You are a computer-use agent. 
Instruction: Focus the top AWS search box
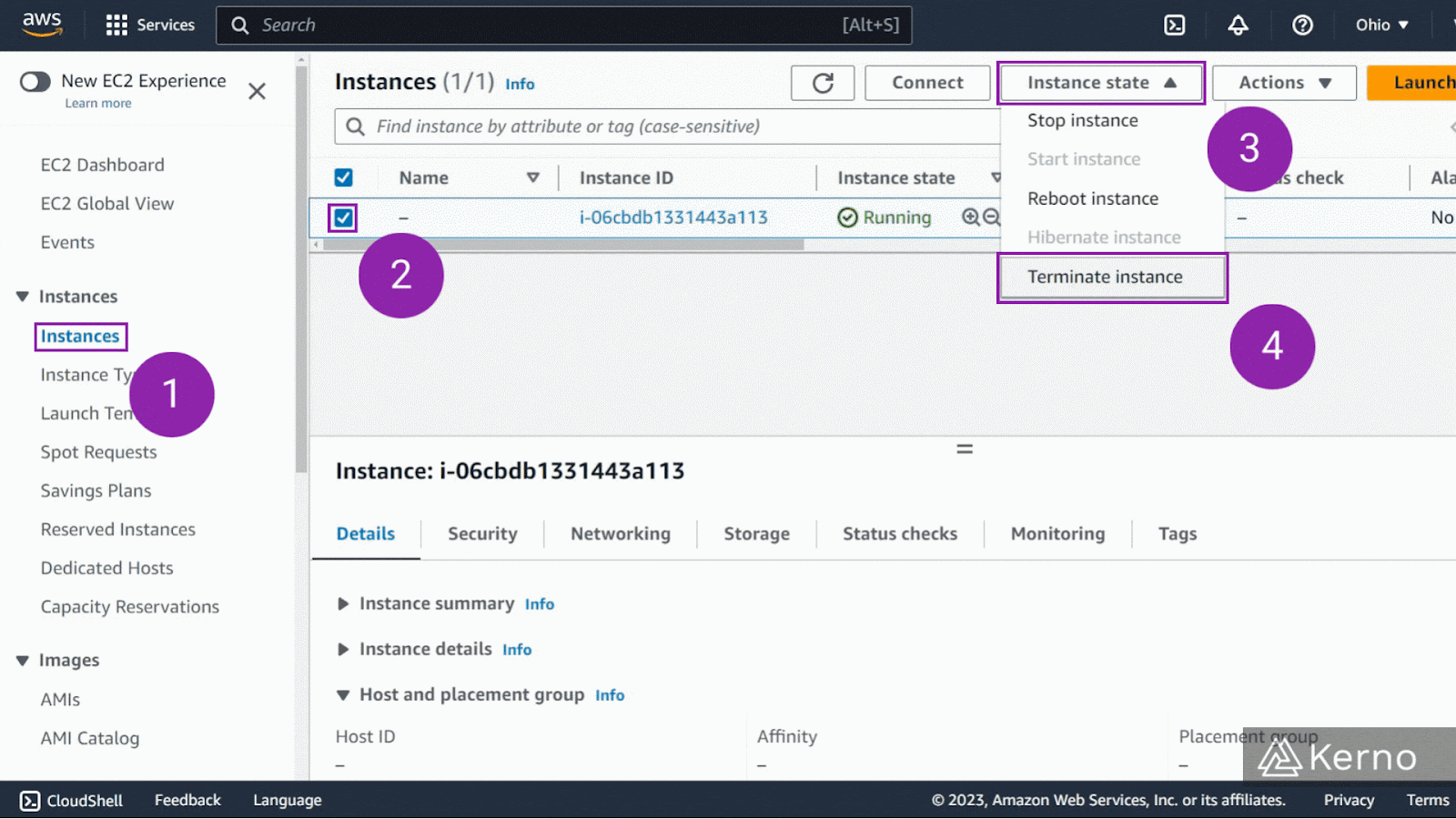[564, 25]
